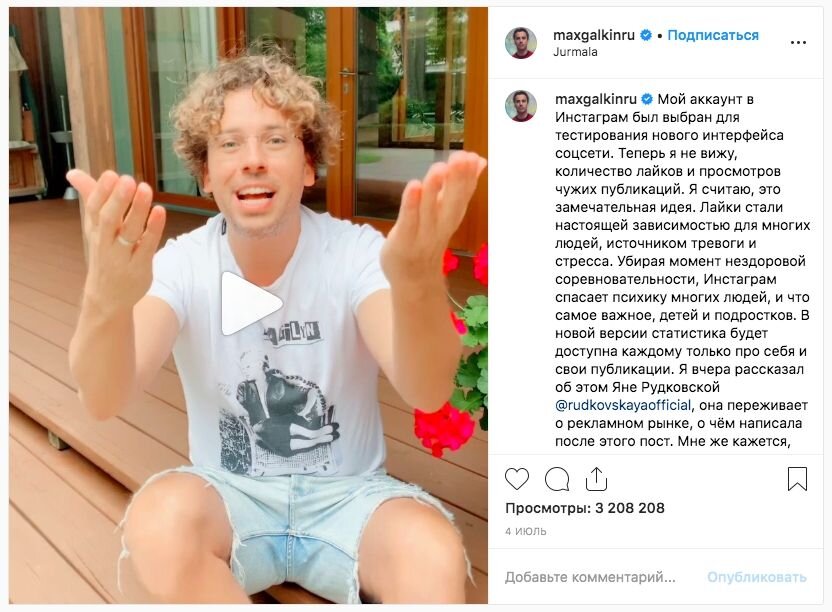Open the maxgalkinru username in caption

click(595, 99)
